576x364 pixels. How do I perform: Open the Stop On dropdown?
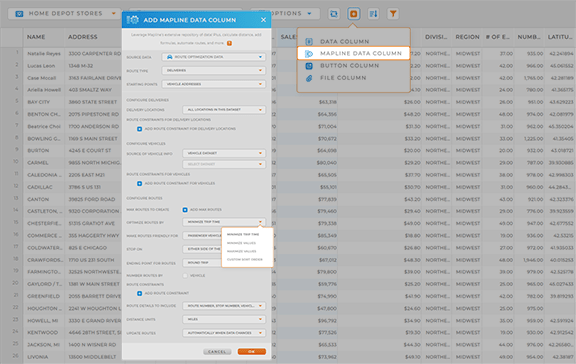click(202, 249)
